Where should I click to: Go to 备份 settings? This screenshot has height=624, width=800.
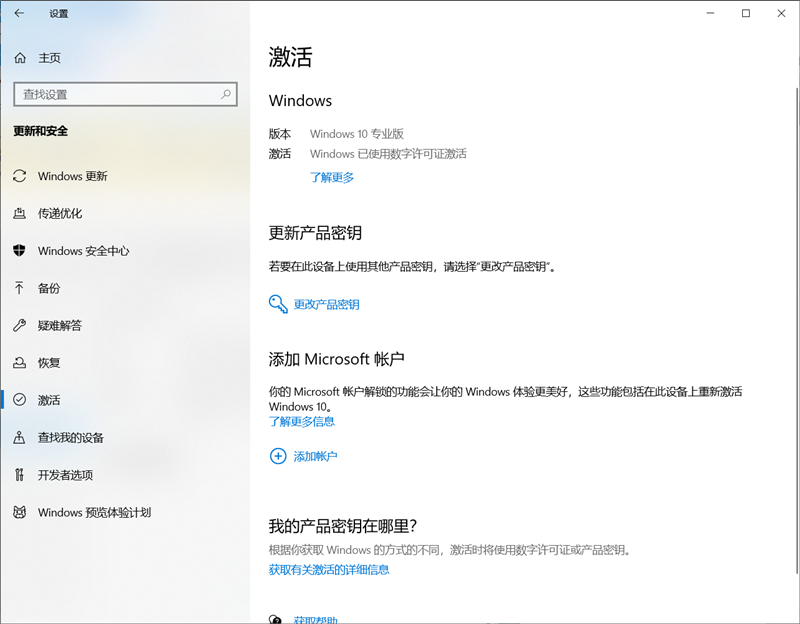click(50, 288)
